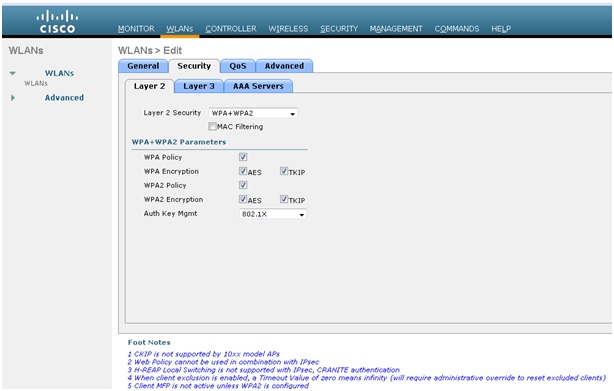614x391 pixels.
Task: Toggle WPA Encryption TKIP checkbox
Action: click(284, 171)
